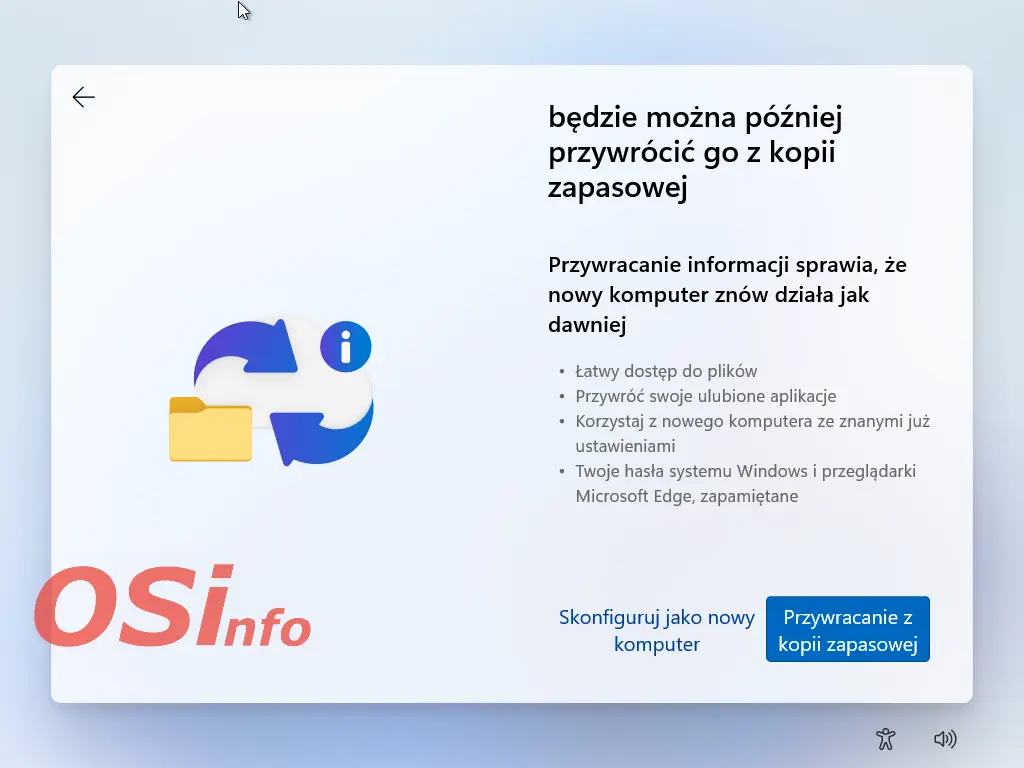This screenshot has width=1024, height=768.
Task: Click the bullet "Przywróć swoje ulubione aplikacje"
Action: click(x=705, y=396)
